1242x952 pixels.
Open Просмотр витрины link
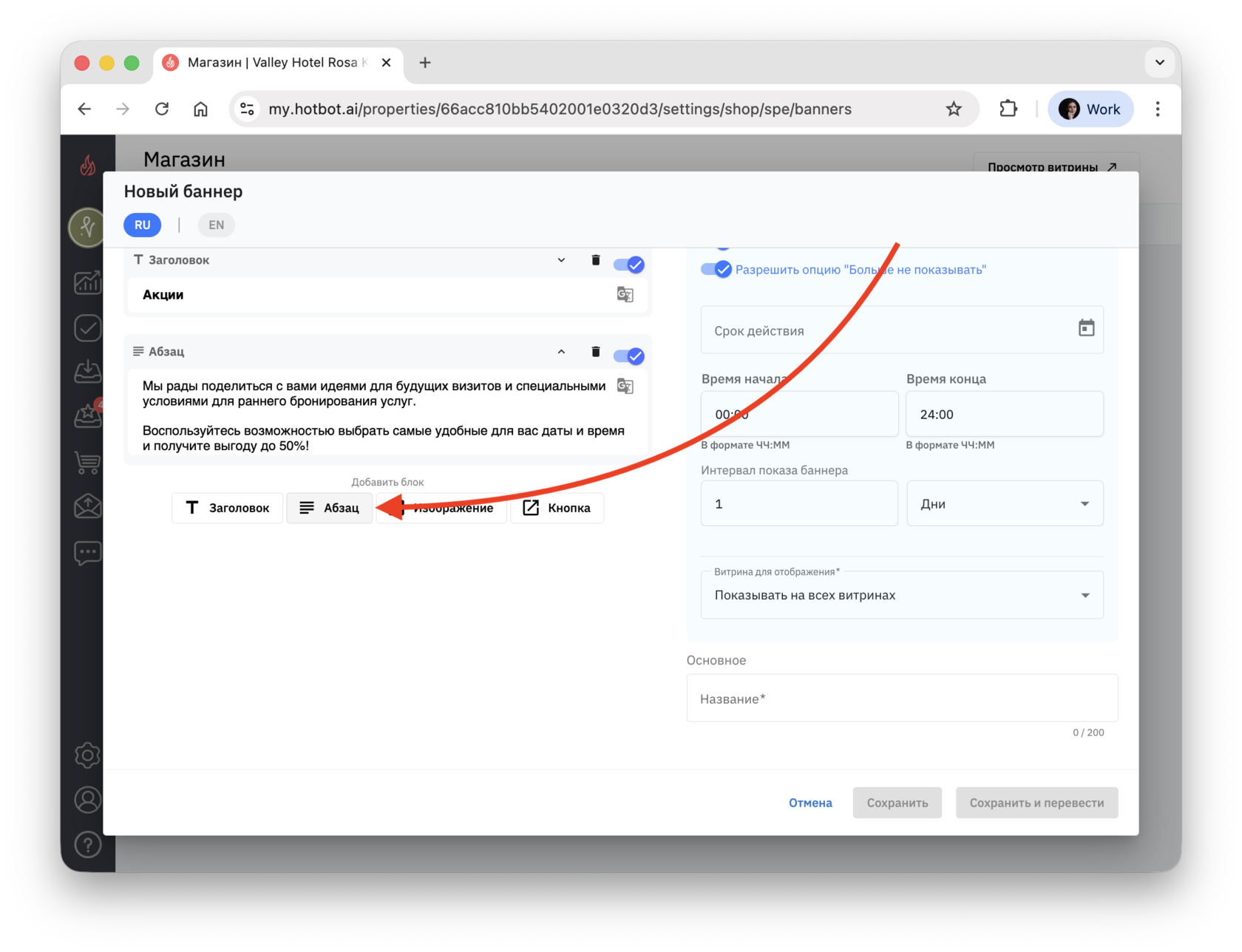click(x=1056, y=166)
